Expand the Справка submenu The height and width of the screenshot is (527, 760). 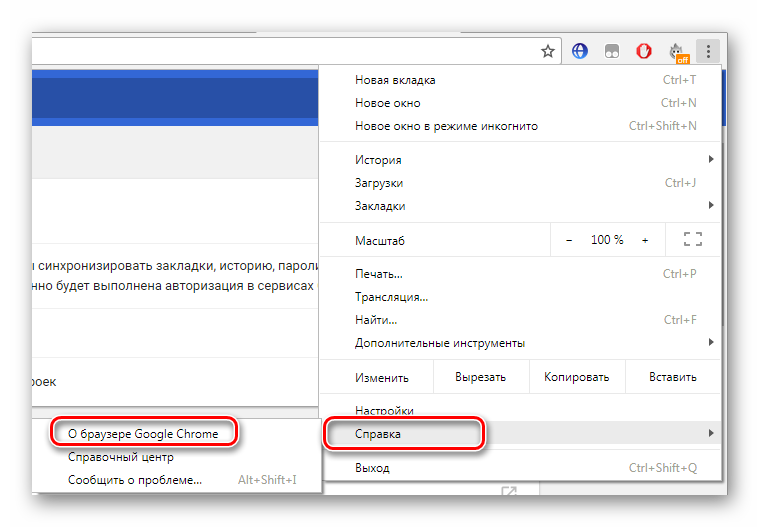click(x=520, y=433)
